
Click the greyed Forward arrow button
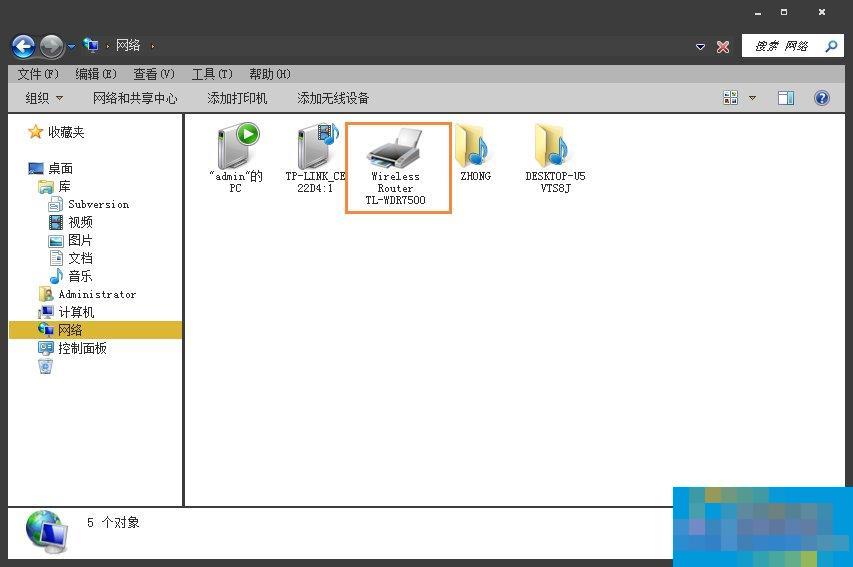click(x=52, y=47)
